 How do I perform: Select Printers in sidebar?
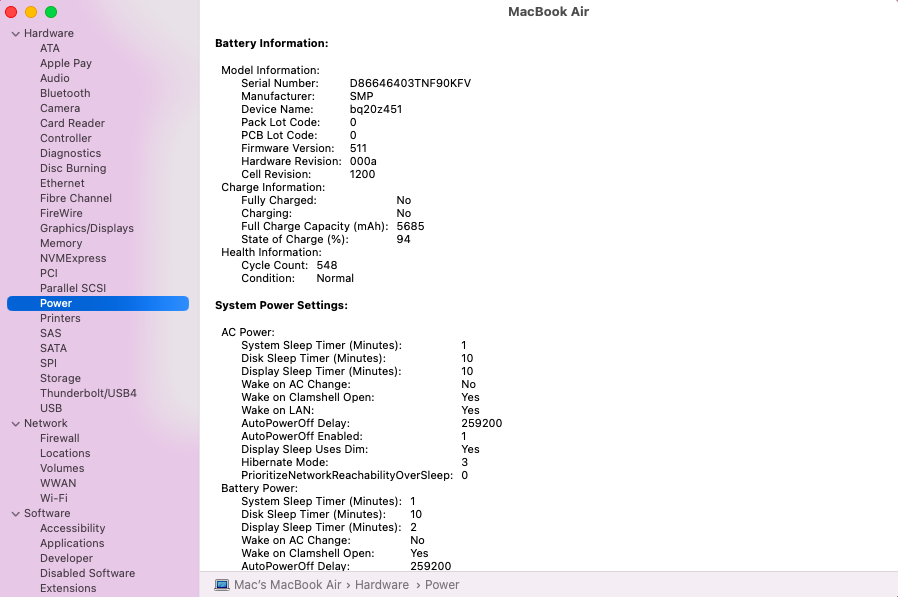[x=60, y=318]
